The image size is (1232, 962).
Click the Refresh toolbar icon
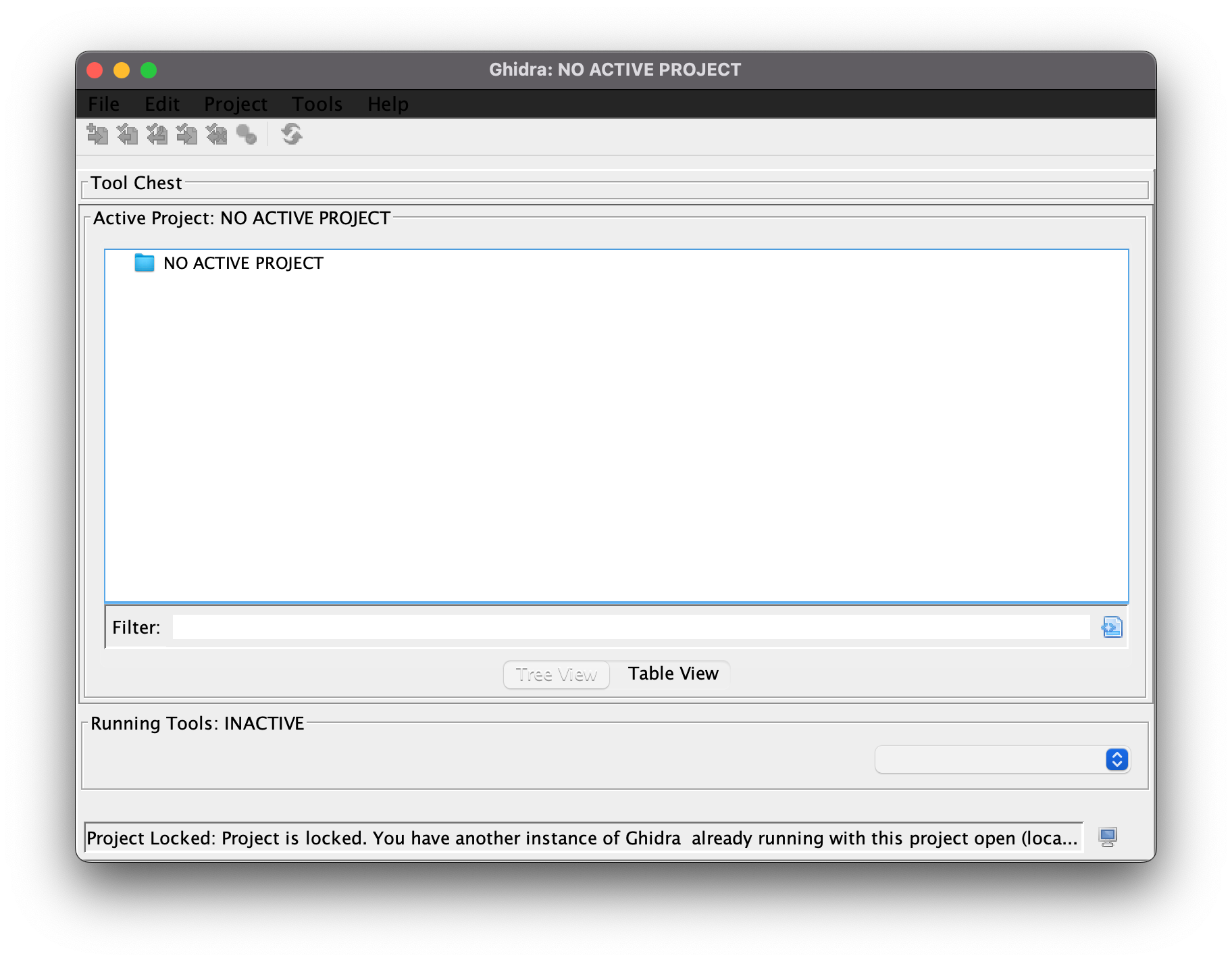pos(292,134)
